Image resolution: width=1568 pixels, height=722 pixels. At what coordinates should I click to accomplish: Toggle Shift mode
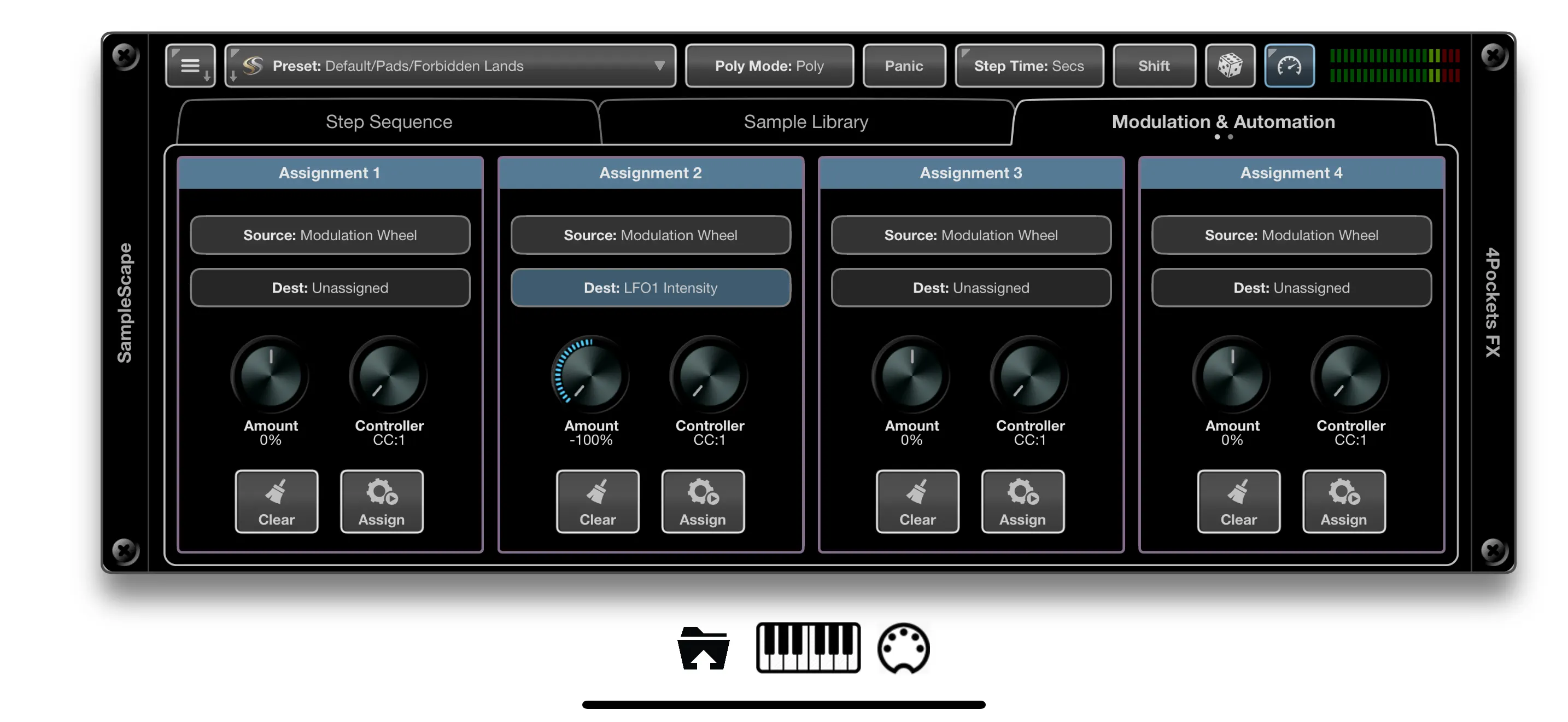[x=1154, y=65]
